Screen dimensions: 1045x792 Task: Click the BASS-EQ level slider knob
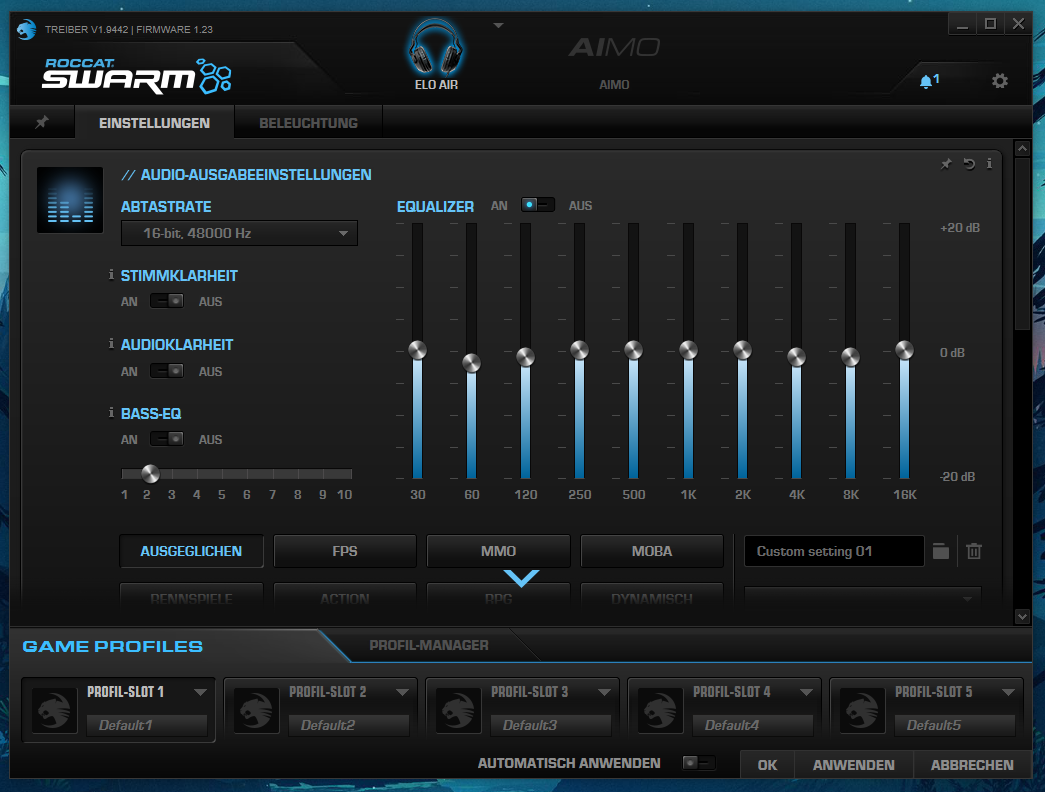point(151,474)
